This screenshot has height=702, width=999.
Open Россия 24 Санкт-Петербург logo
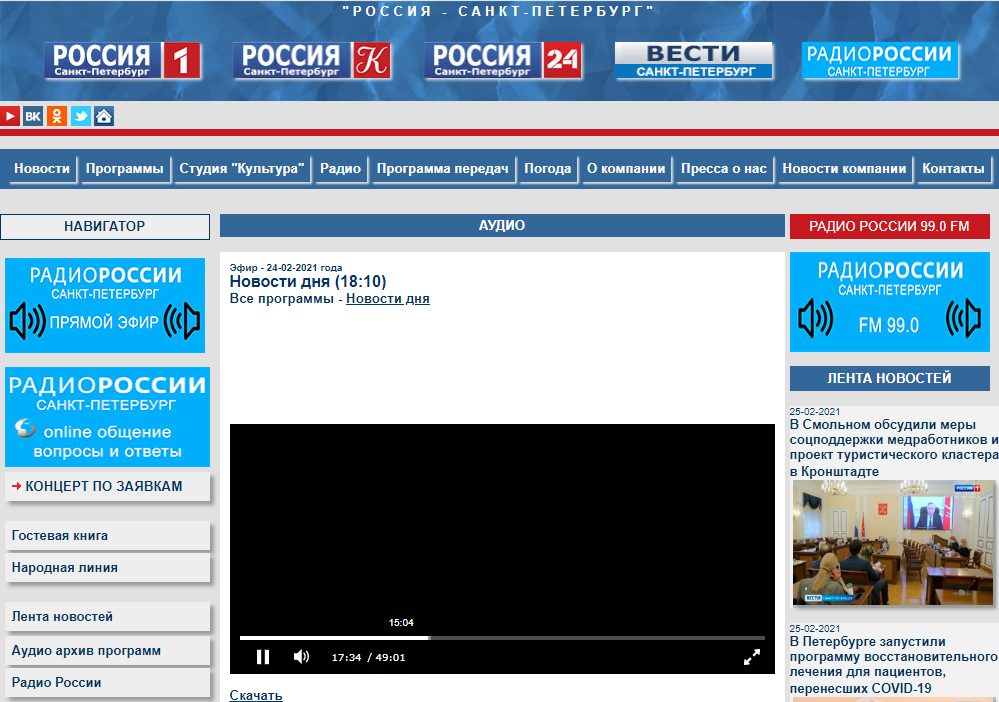(503, 61)
